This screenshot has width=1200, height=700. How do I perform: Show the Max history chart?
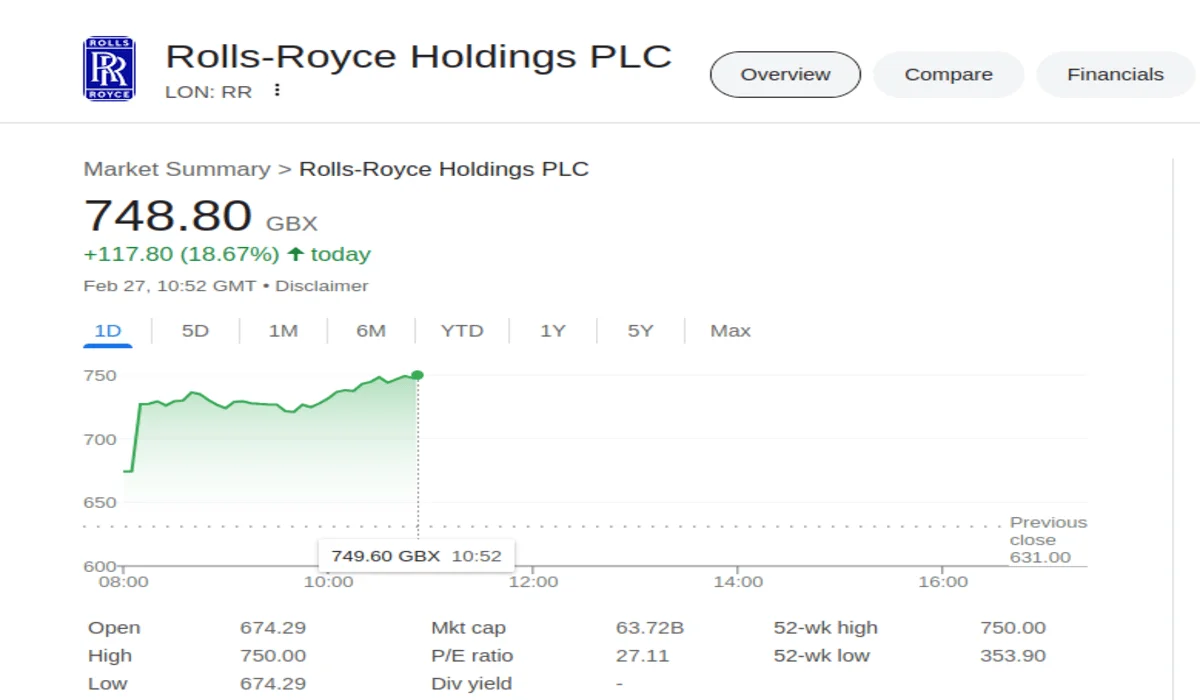click(x=730, y=331)
